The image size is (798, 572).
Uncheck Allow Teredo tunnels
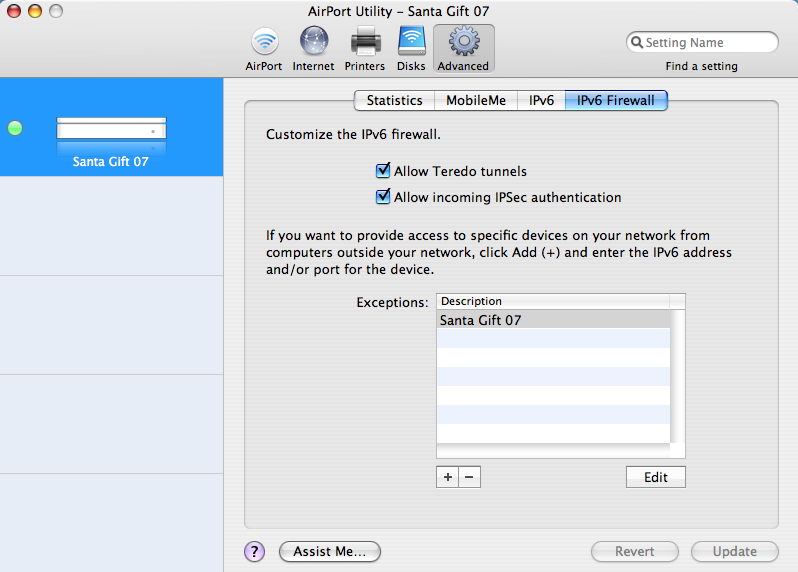click(383, 171)
